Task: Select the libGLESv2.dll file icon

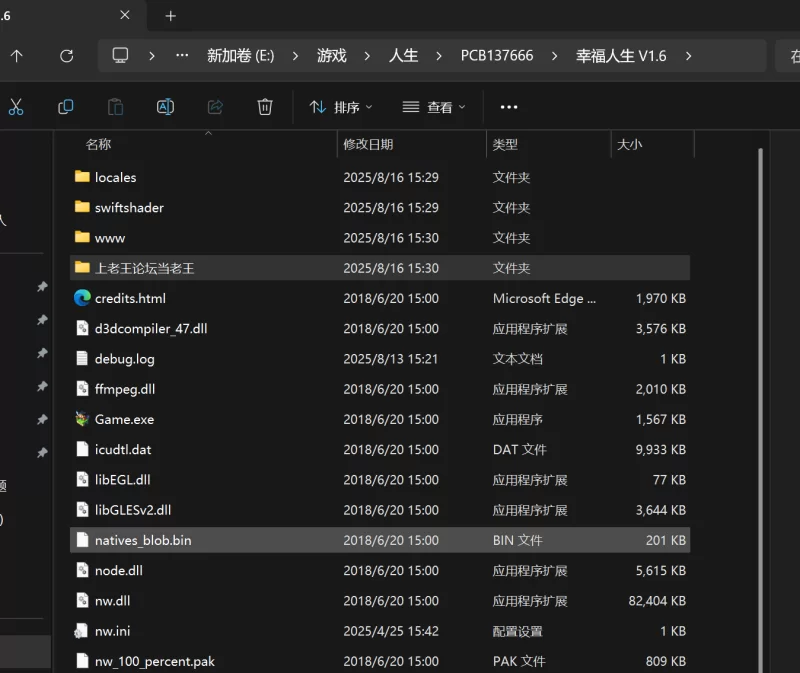Action: tap(82, 509)
